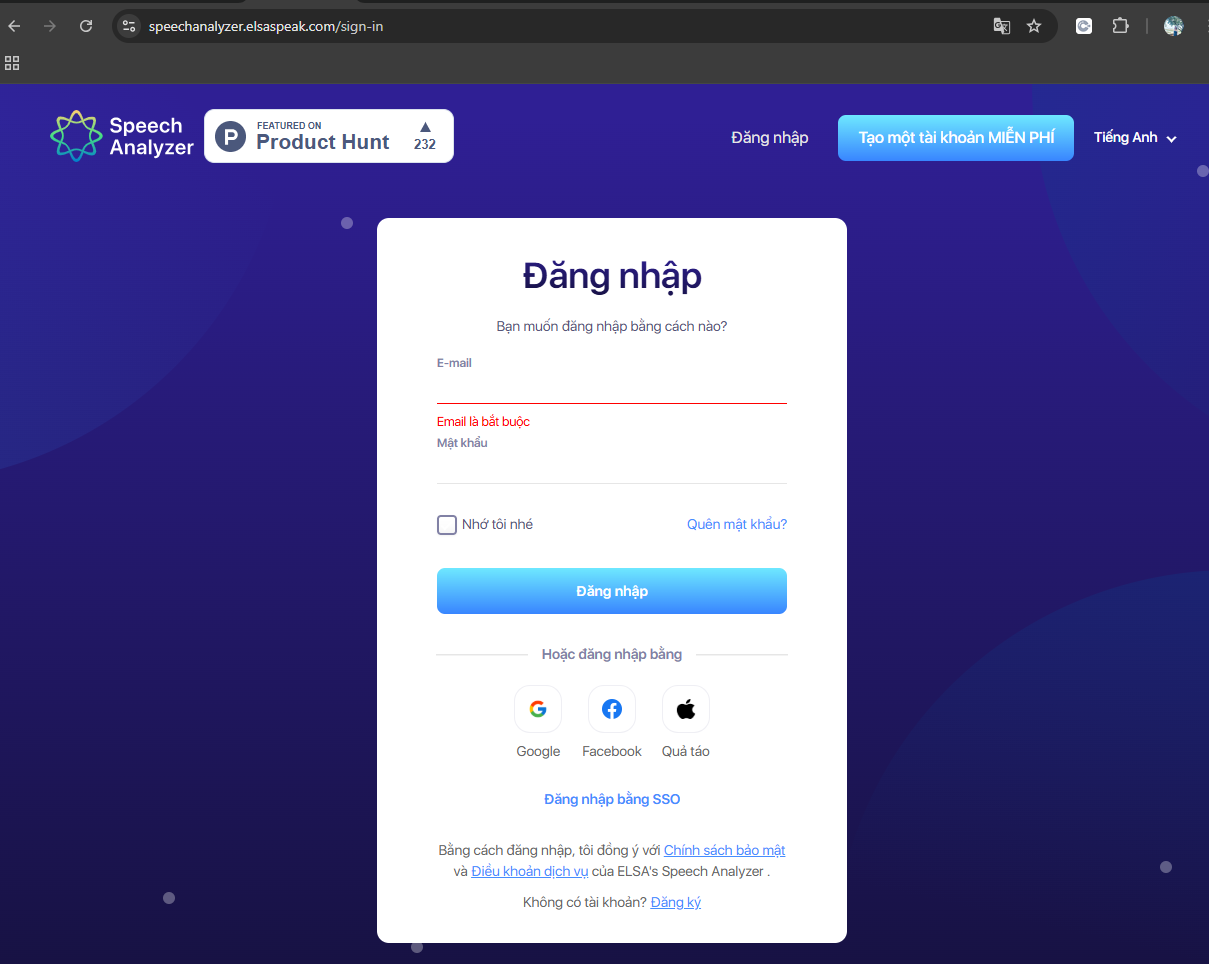Open the Chrome profile avatar

tap(1174, 26)
